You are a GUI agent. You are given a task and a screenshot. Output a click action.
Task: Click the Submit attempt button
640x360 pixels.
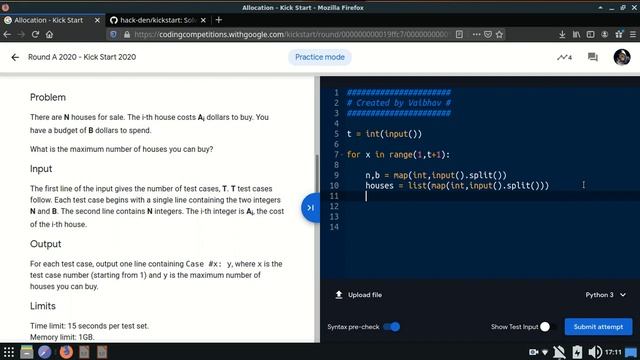pyautogui.click(x=598, y=327)
